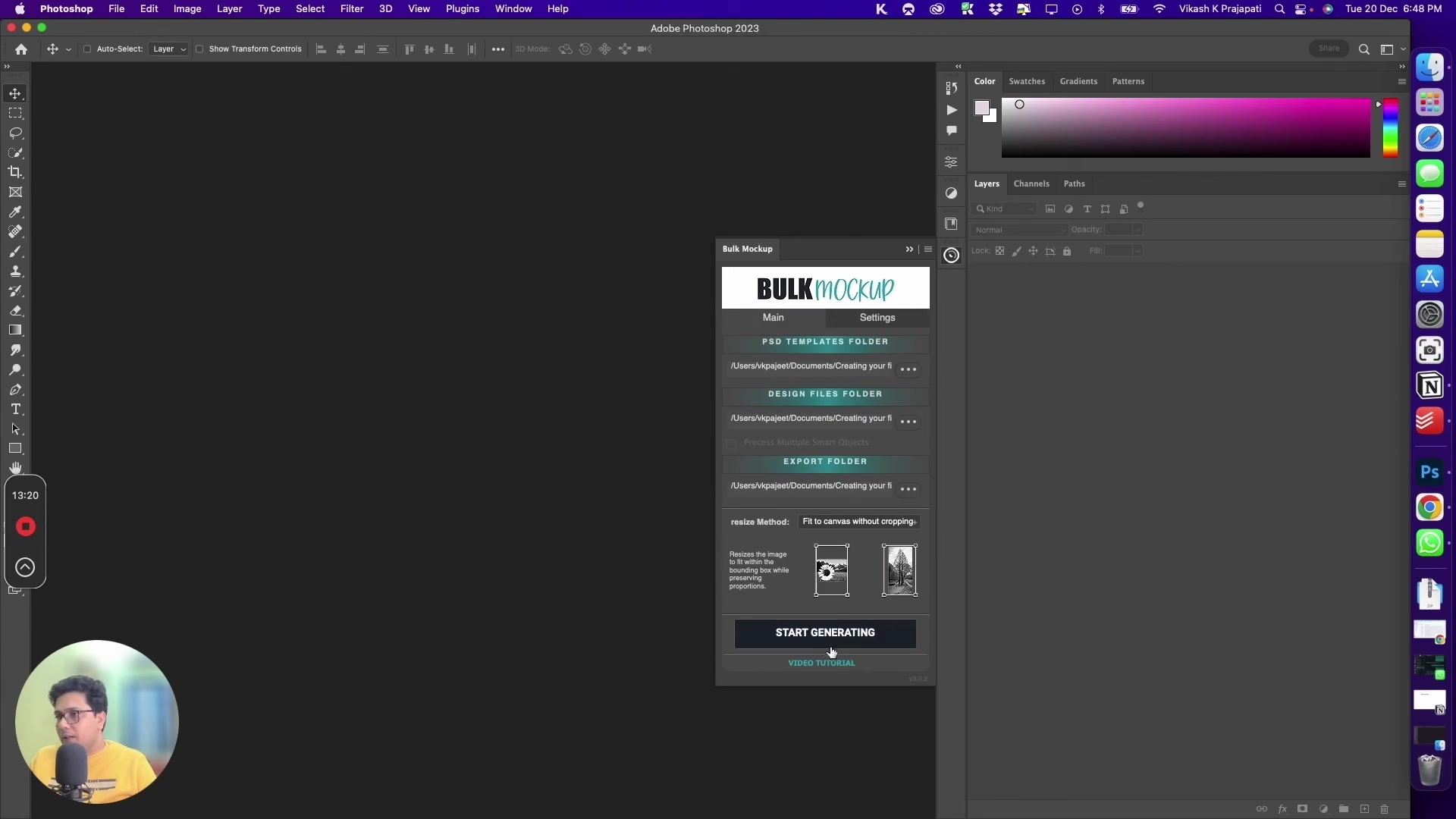1456x819 pixels.
Task: Click the Start Generating button
Action: 824,632
